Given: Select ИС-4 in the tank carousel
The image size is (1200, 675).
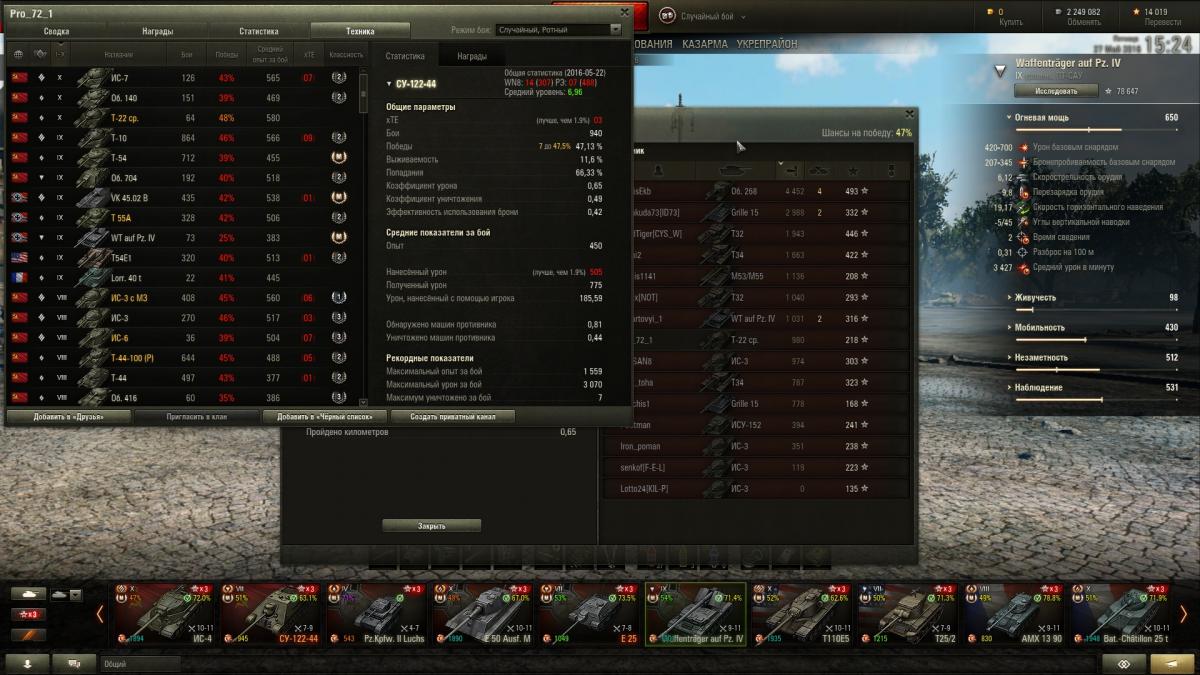Looking at the screenshot, I should point(163,613).
